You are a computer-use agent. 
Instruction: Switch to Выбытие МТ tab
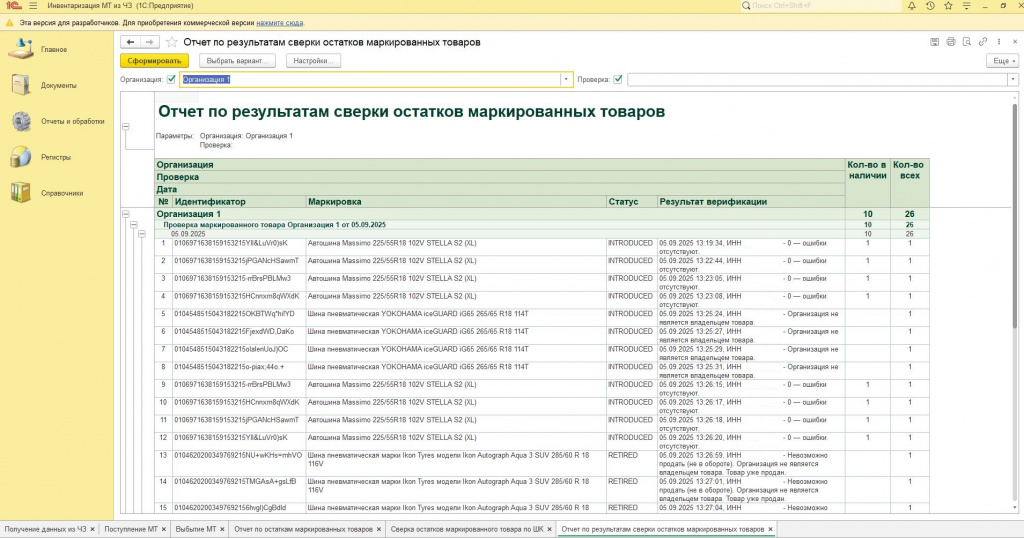[196, 530]
